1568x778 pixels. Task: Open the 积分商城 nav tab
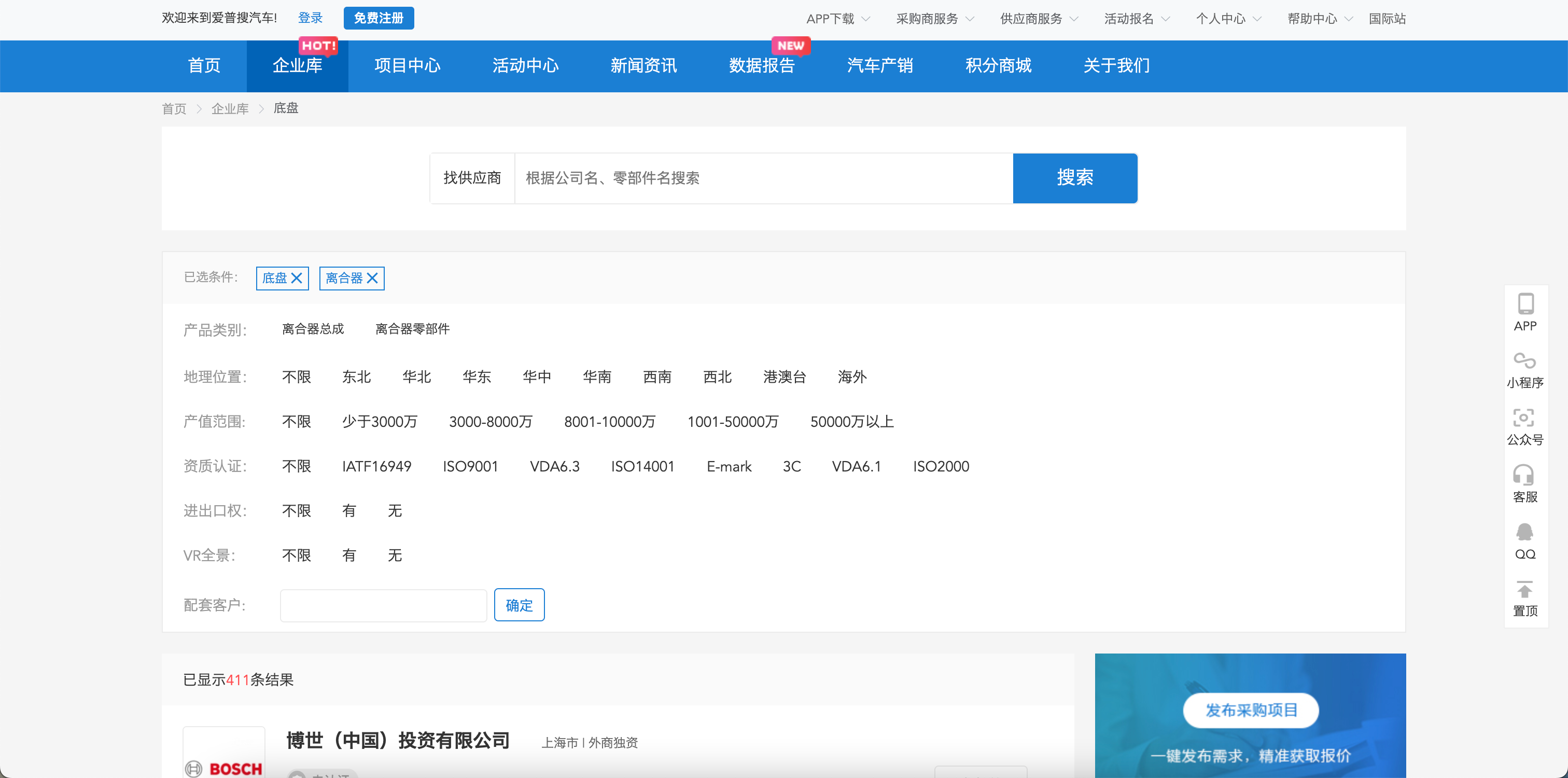click(998, 66)
